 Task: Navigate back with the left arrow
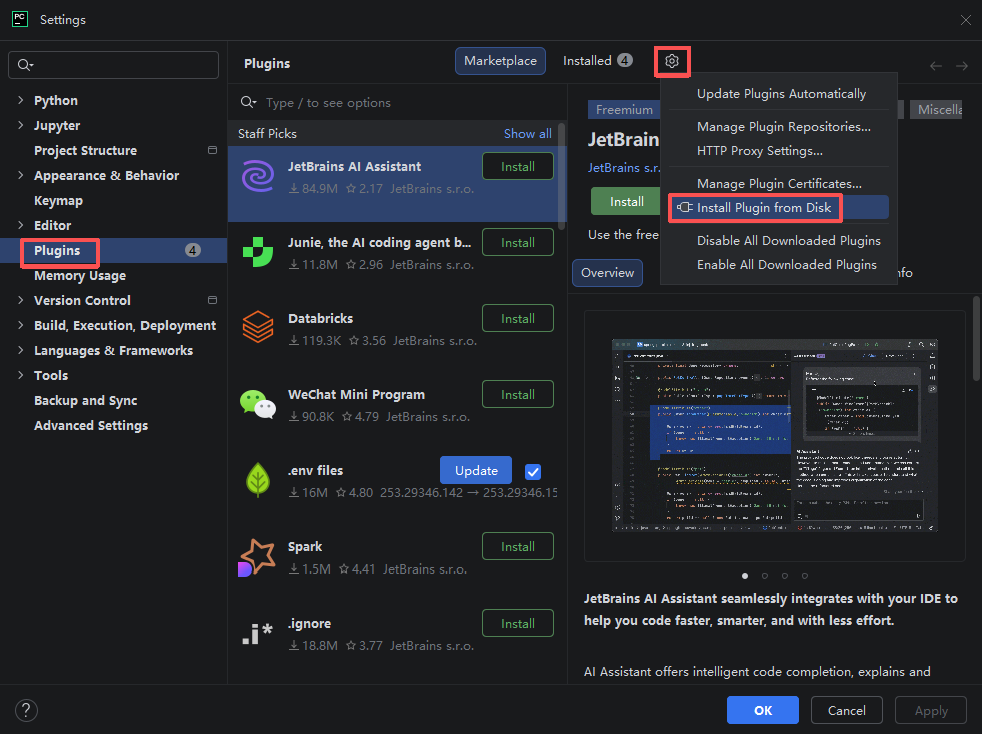tap(936, 66)
